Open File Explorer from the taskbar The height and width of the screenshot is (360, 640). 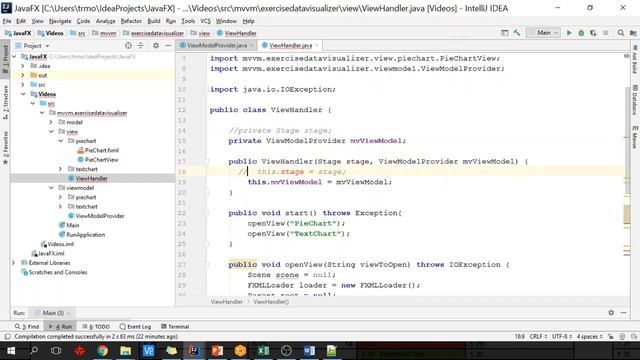click(x=125, y=351)
